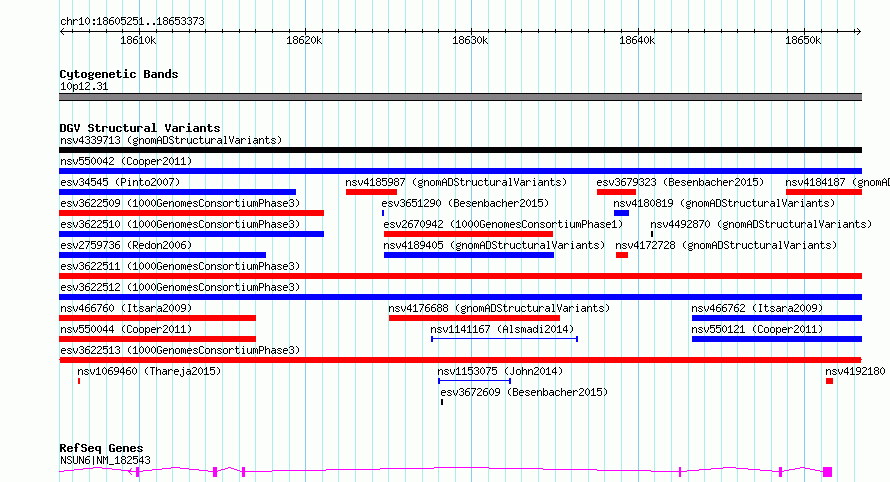Click the NSUN6|NM_182543 gene label

click(105, 460)
